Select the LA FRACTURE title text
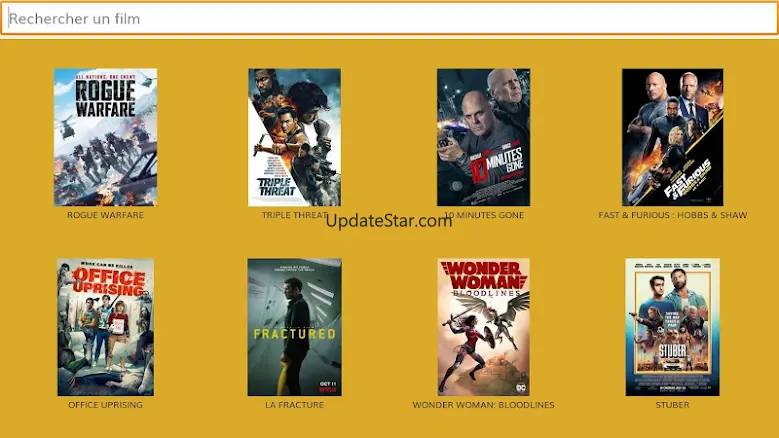Screen dimensions: 779x438 pyautogui.click(x=295, y=405)
